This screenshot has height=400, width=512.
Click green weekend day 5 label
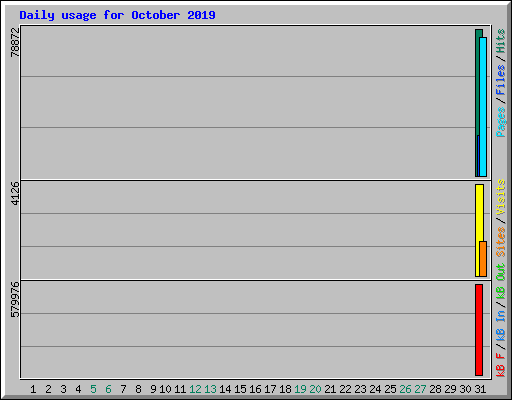pos(93,389)
